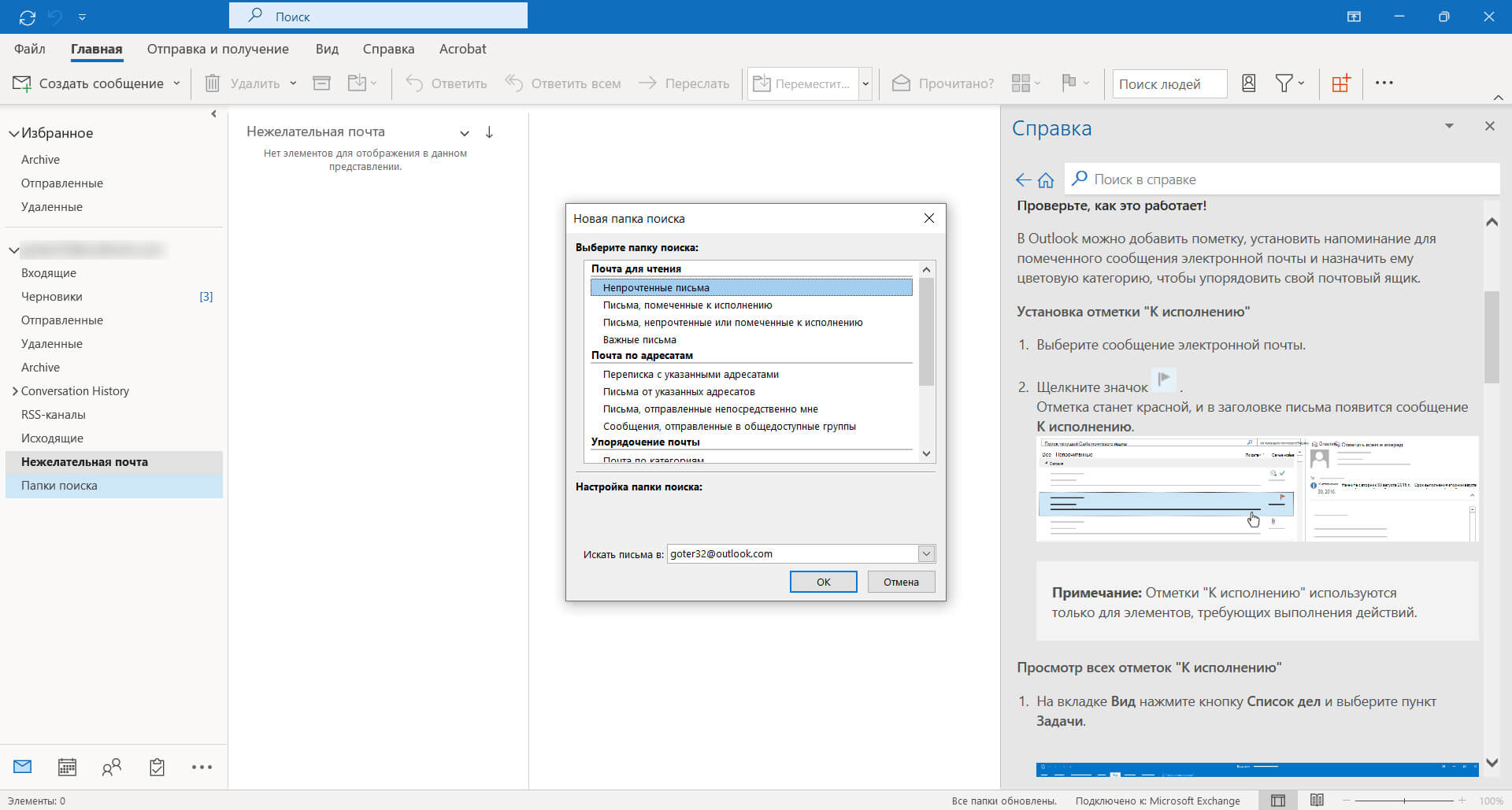Open the Отправка и получение tab
Viewport: 1512px width, 810px height.
218,49
